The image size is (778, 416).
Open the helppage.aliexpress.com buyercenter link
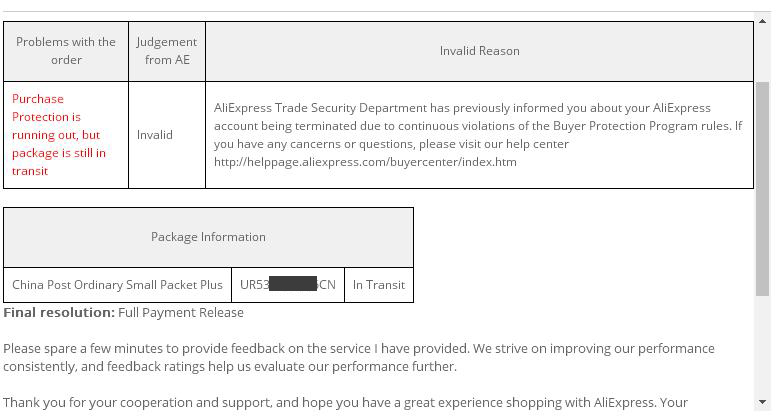click(365, 162)
